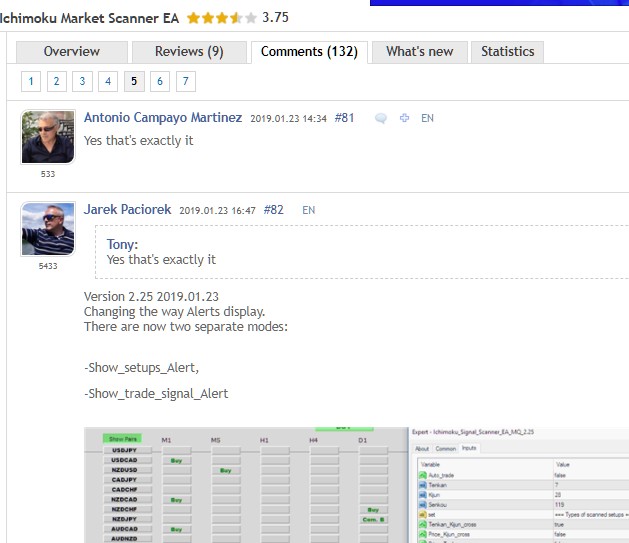
Task: Click the quoted author name Tony
Action: coord(122,244)
